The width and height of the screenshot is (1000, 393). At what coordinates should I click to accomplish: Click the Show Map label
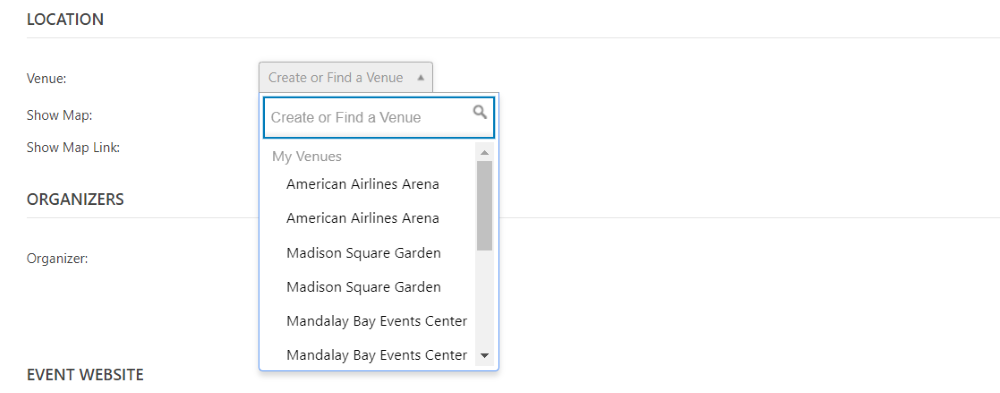click(59, 115)
